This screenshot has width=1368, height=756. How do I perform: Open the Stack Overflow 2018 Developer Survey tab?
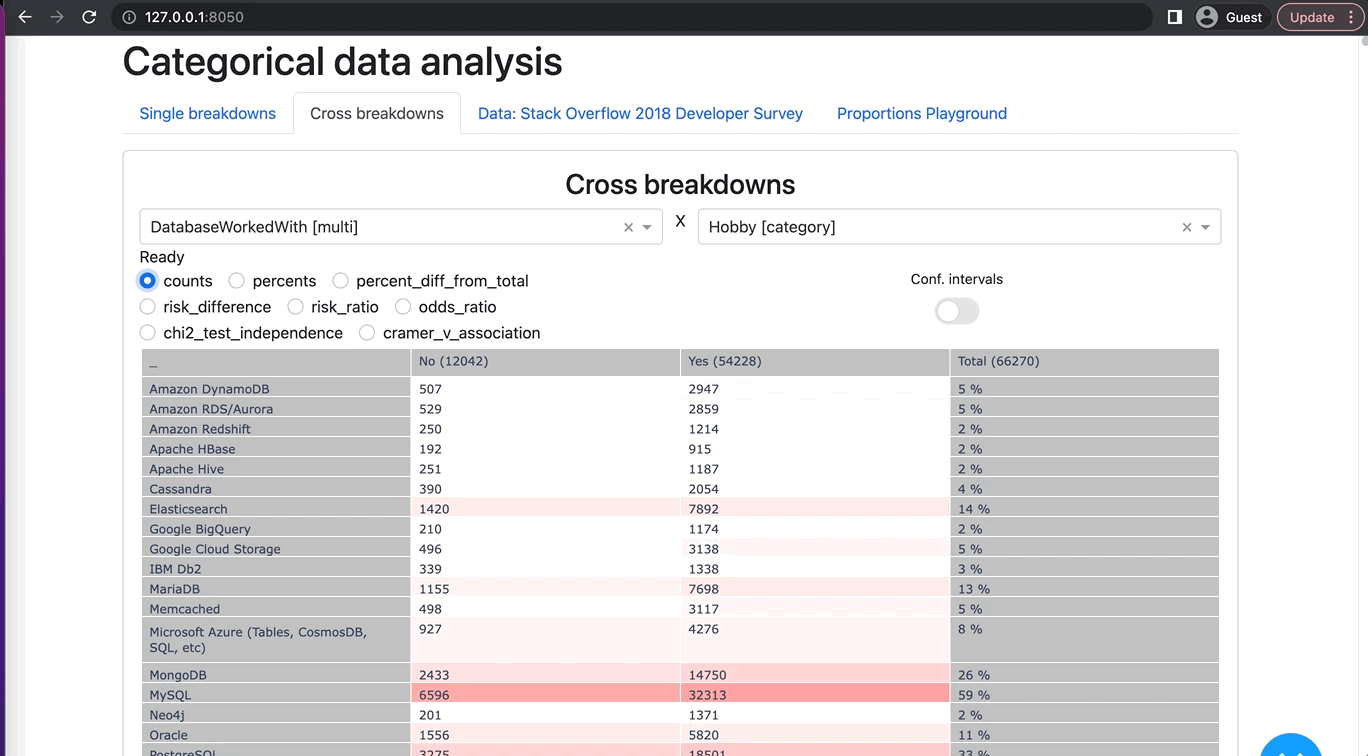click(x=640, y=113)
